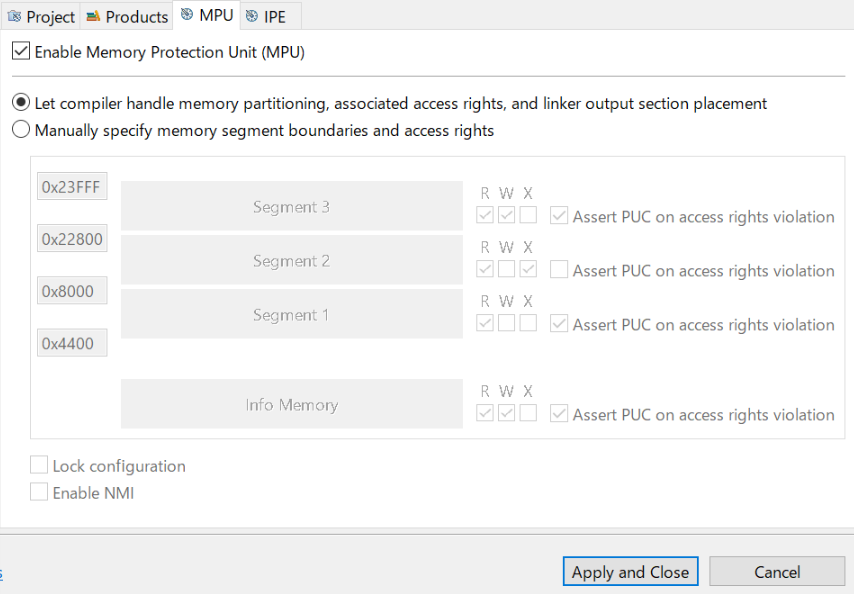
Task: Click the MPU tab globe icon
Action: tap(187, 15)
